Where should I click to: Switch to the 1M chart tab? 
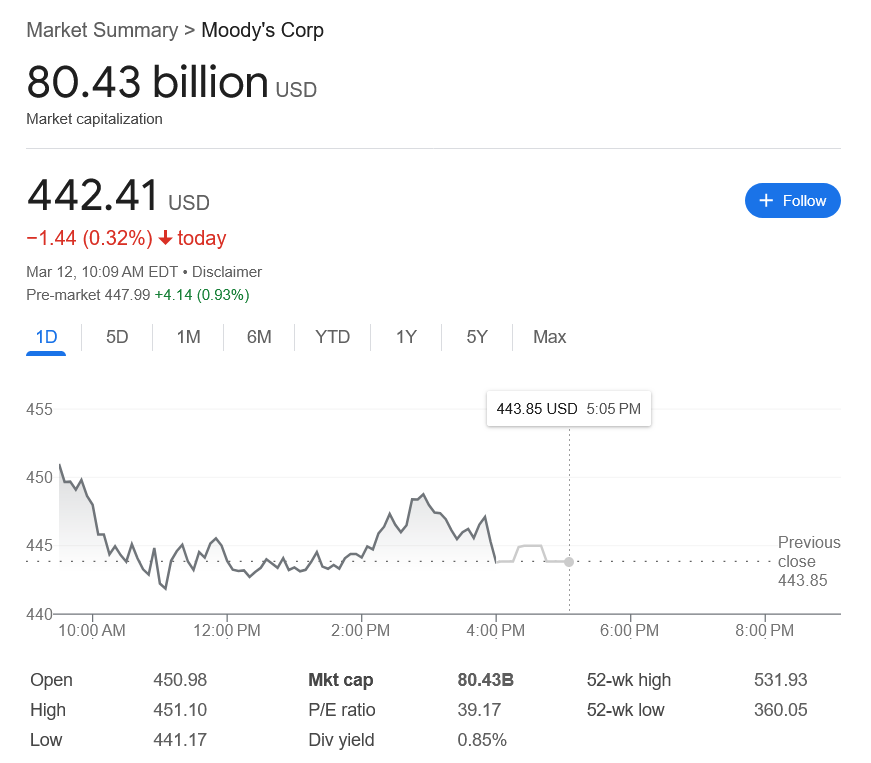pyautogui.click(x=188, y=337)
